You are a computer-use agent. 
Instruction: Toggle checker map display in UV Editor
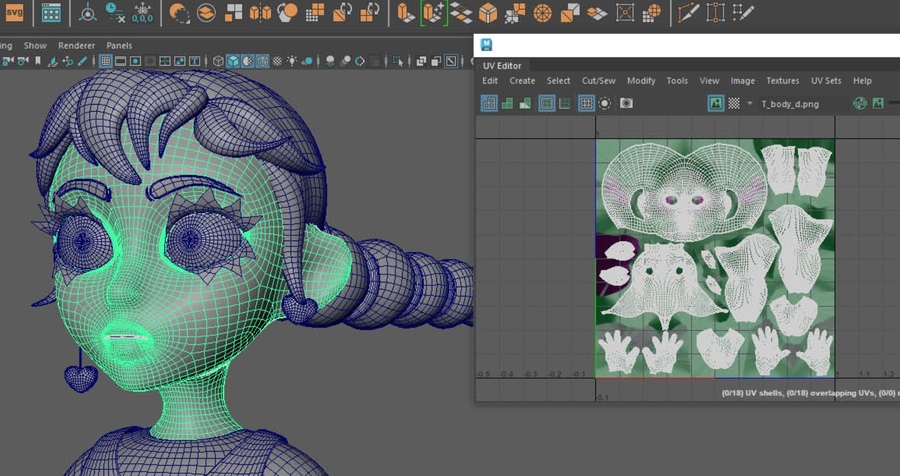tap(734, 103)
